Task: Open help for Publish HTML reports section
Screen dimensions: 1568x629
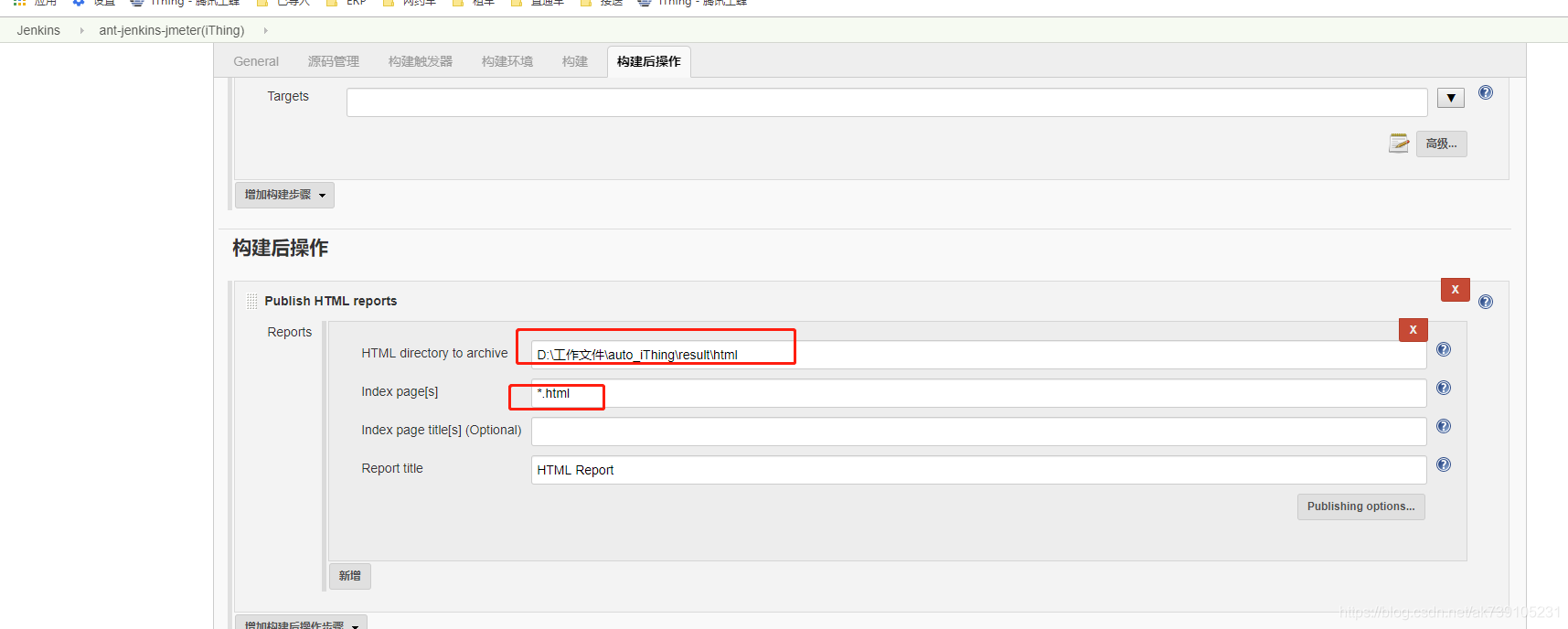Action: [1486, 302]
